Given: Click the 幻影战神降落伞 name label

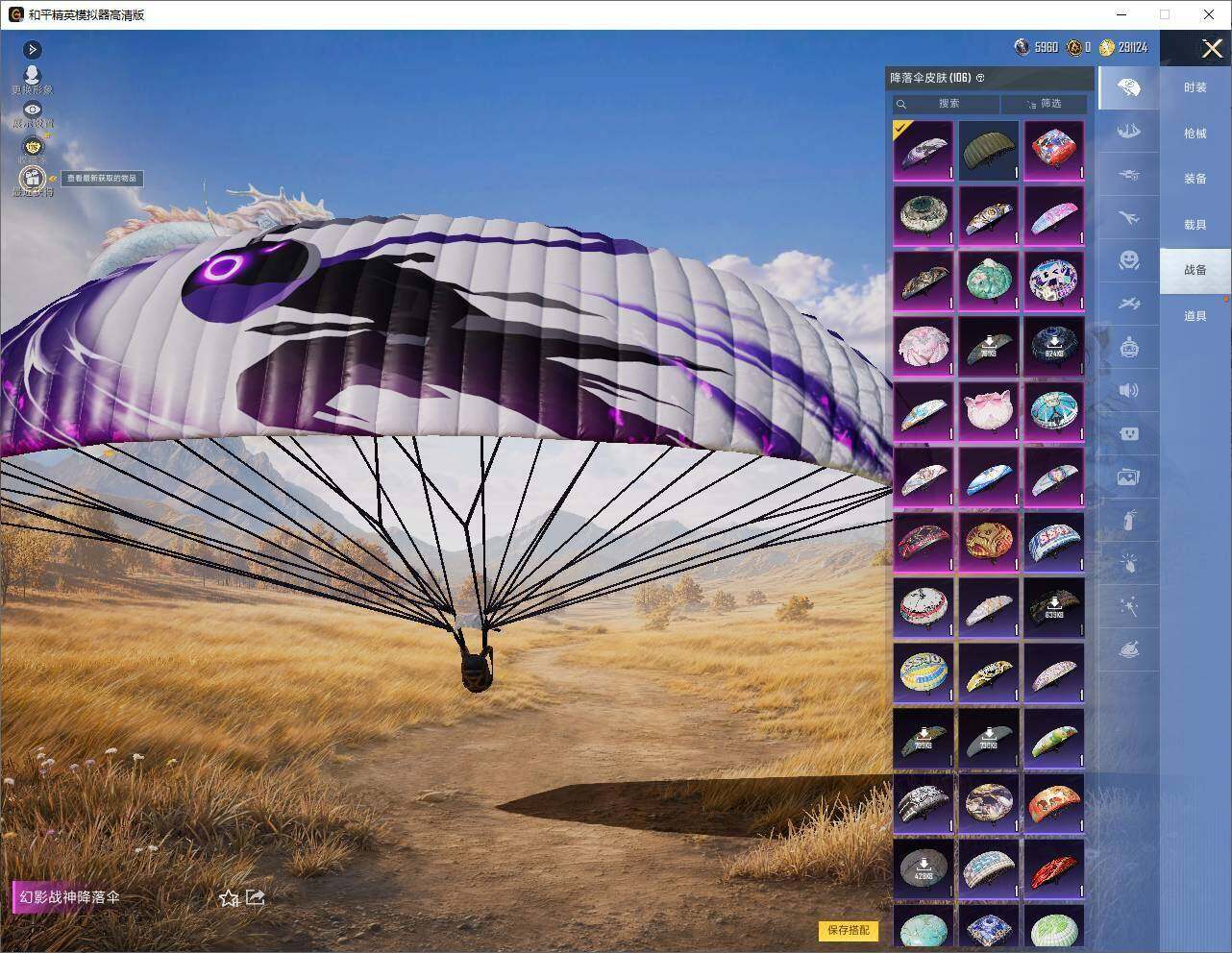Looking at the screenshot, I should pos(69,897).
